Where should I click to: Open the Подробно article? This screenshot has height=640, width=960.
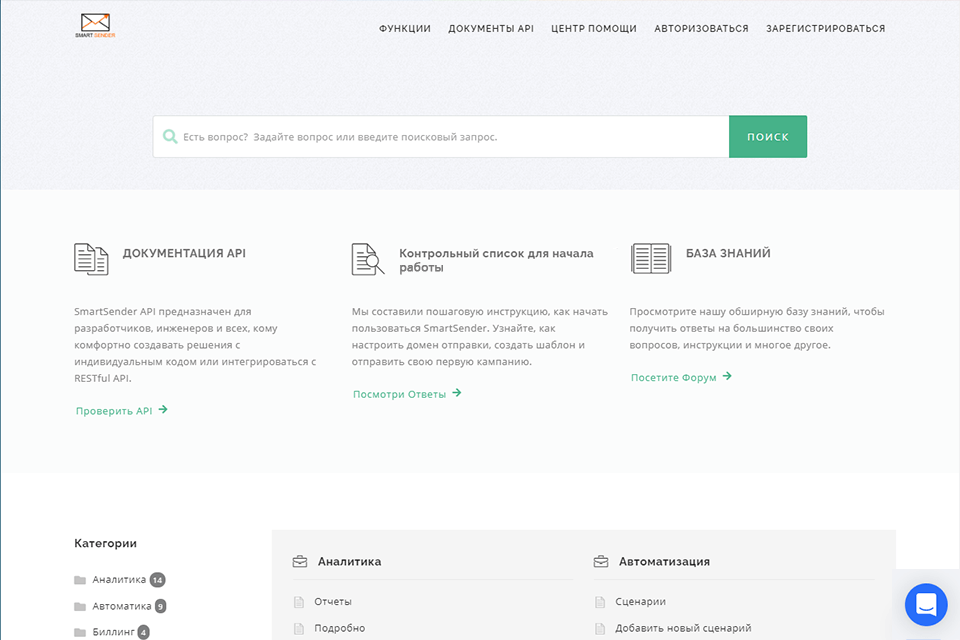(x=340, y=628)
